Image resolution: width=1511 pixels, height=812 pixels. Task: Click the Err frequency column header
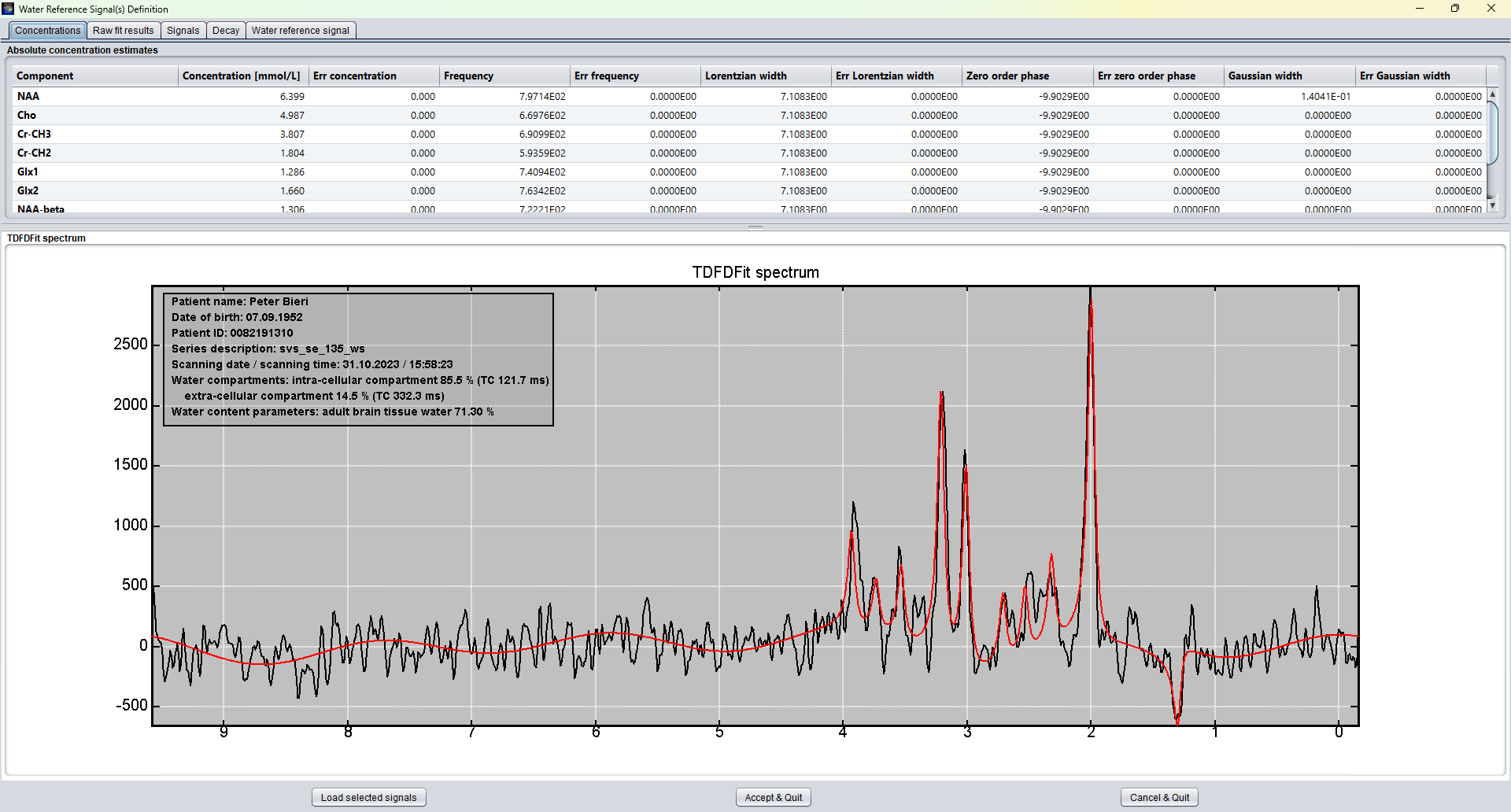(635, 76)
